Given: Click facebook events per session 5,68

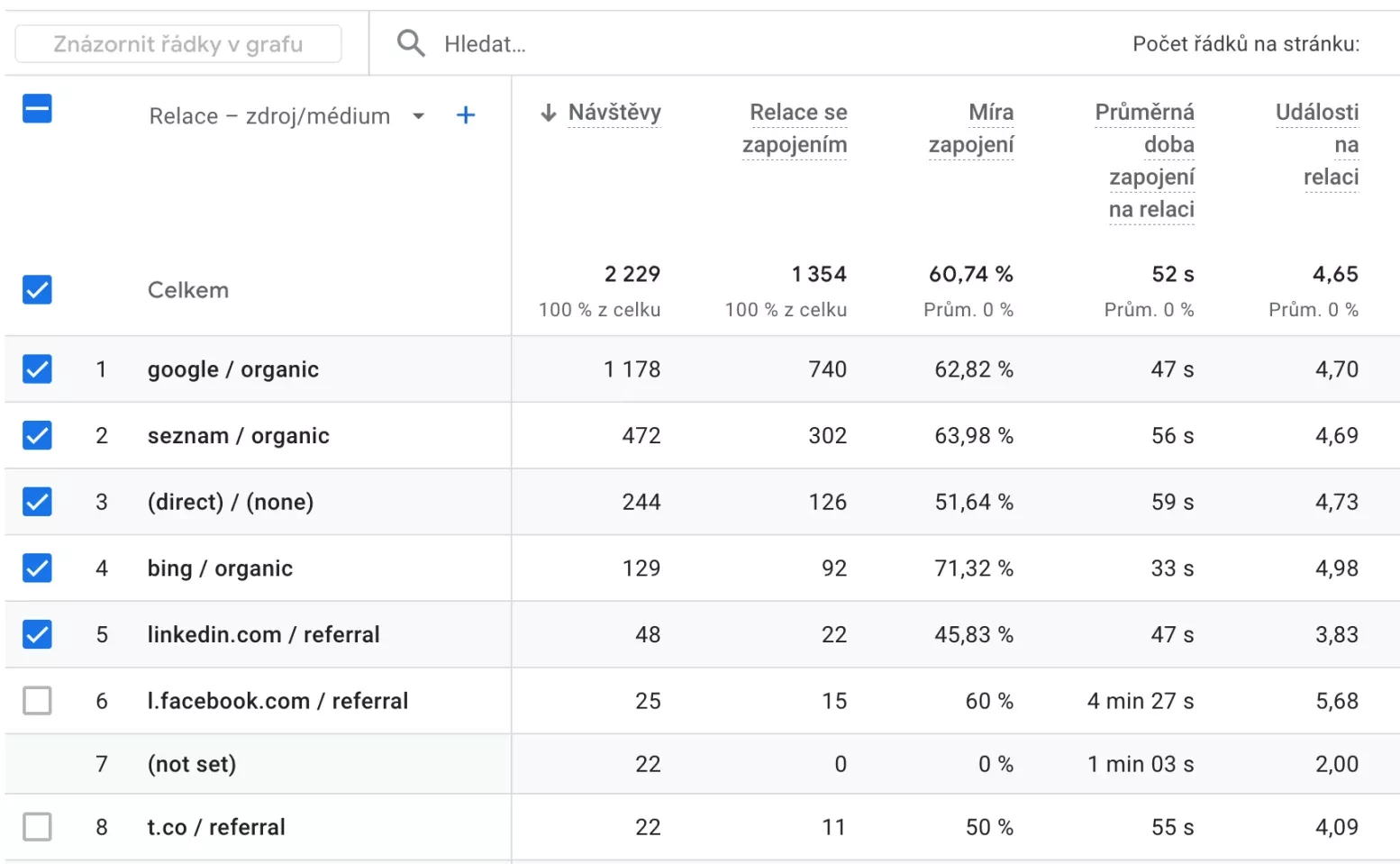Looking at the screenshot, I should pos(1337,701).
